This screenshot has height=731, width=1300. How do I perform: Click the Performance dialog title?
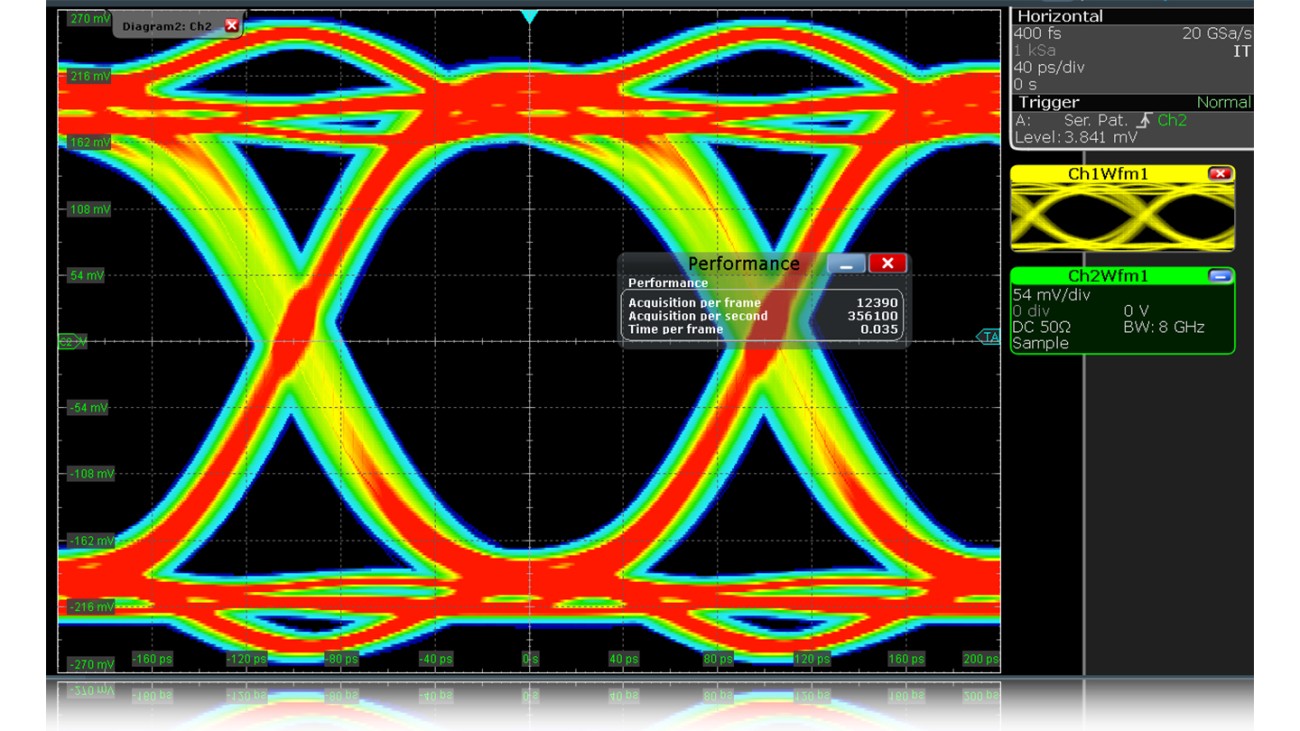coord(743,263)
